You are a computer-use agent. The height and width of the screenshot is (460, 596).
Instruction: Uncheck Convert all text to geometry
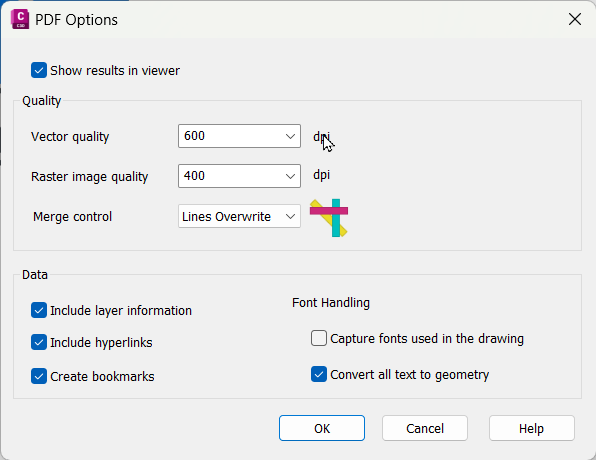319,374
